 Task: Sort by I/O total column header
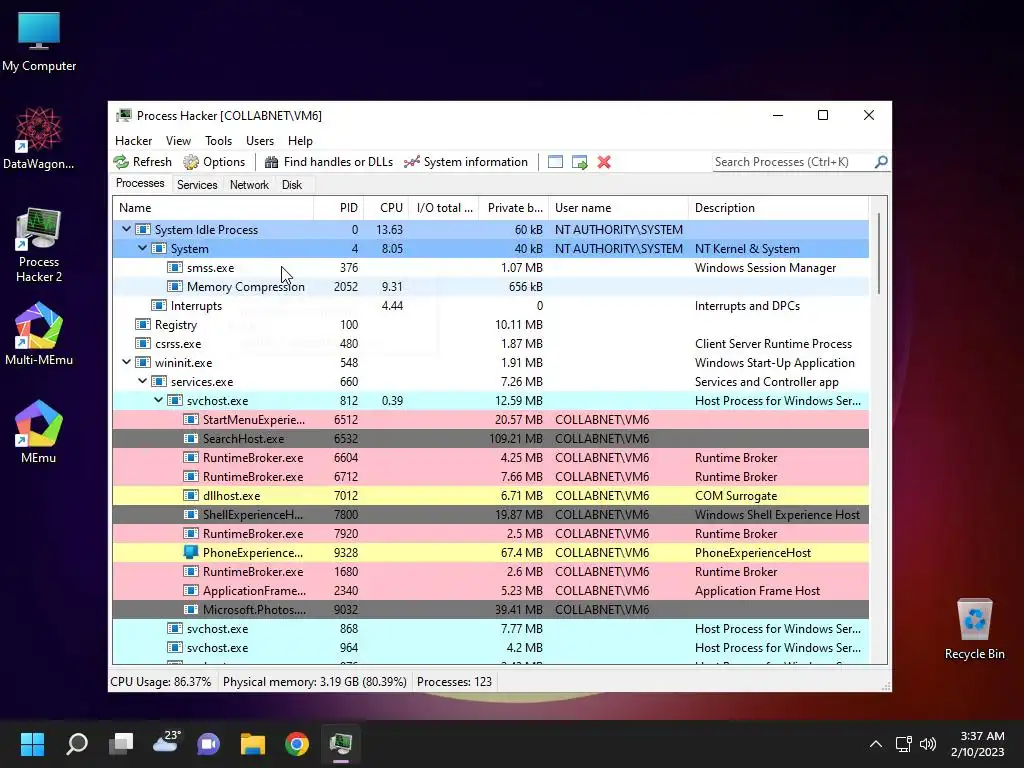(x=443, y=208)
